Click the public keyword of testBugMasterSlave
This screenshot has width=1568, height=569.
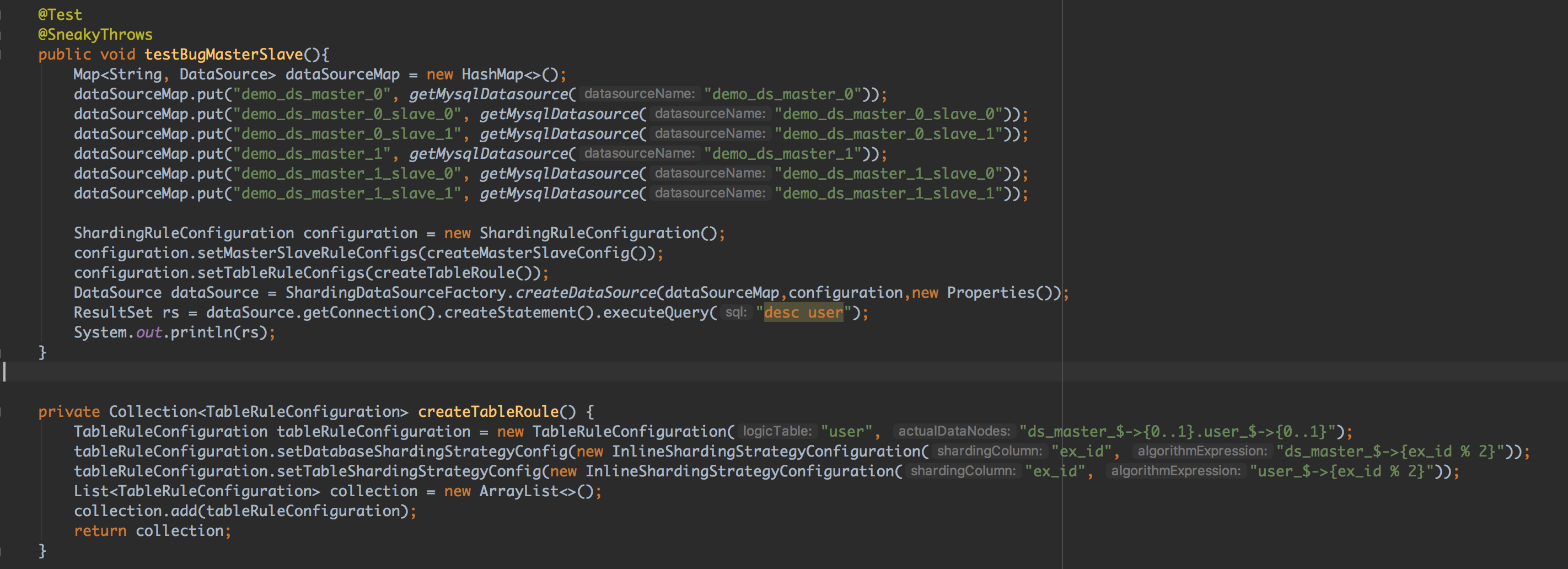click(64, 54)
